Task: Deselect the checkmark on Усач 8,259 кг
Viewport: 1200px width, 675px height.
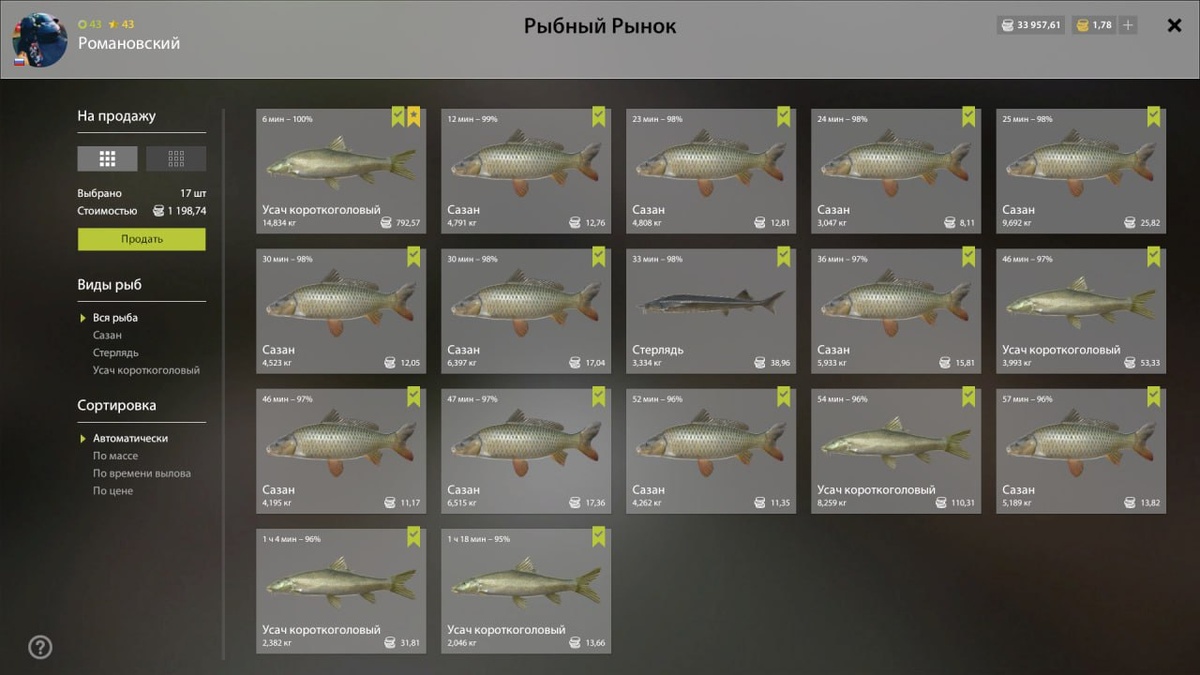Action: (x=969, y=397)
